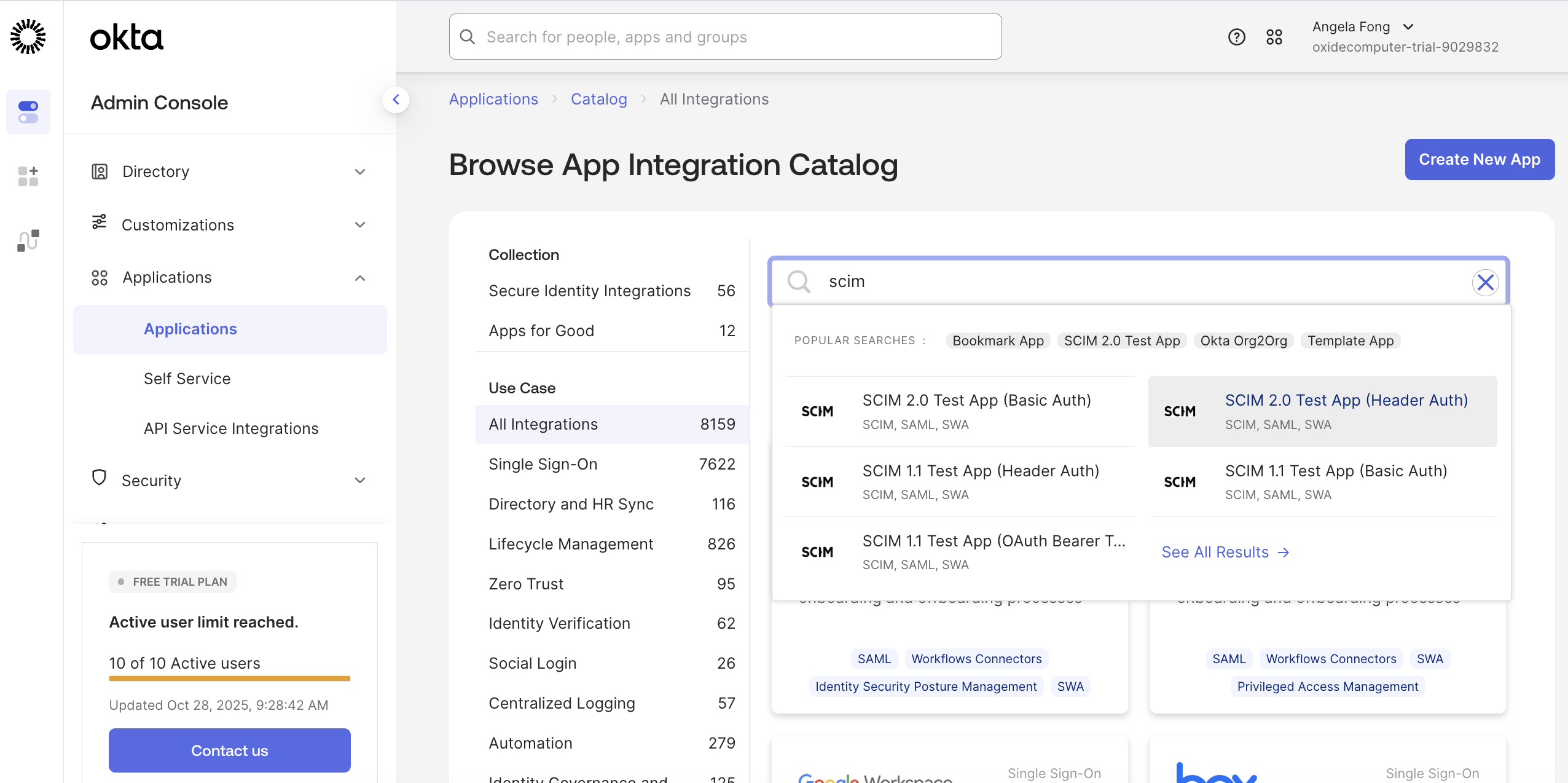This screenshot has height=783, width=1568.
Task: Collapse the Applications section in the sidebar
Action: pyautogui.click(x=360, y=278)
